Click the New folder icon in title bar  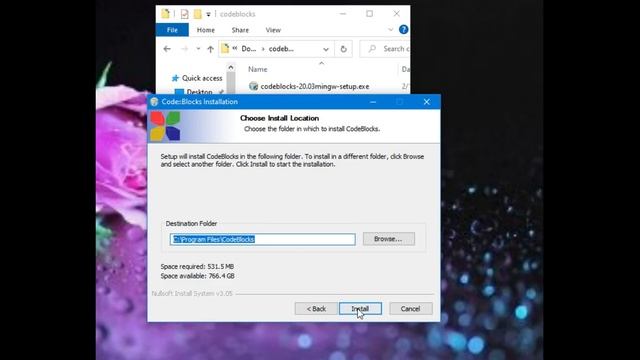click(x=198, y=14)
